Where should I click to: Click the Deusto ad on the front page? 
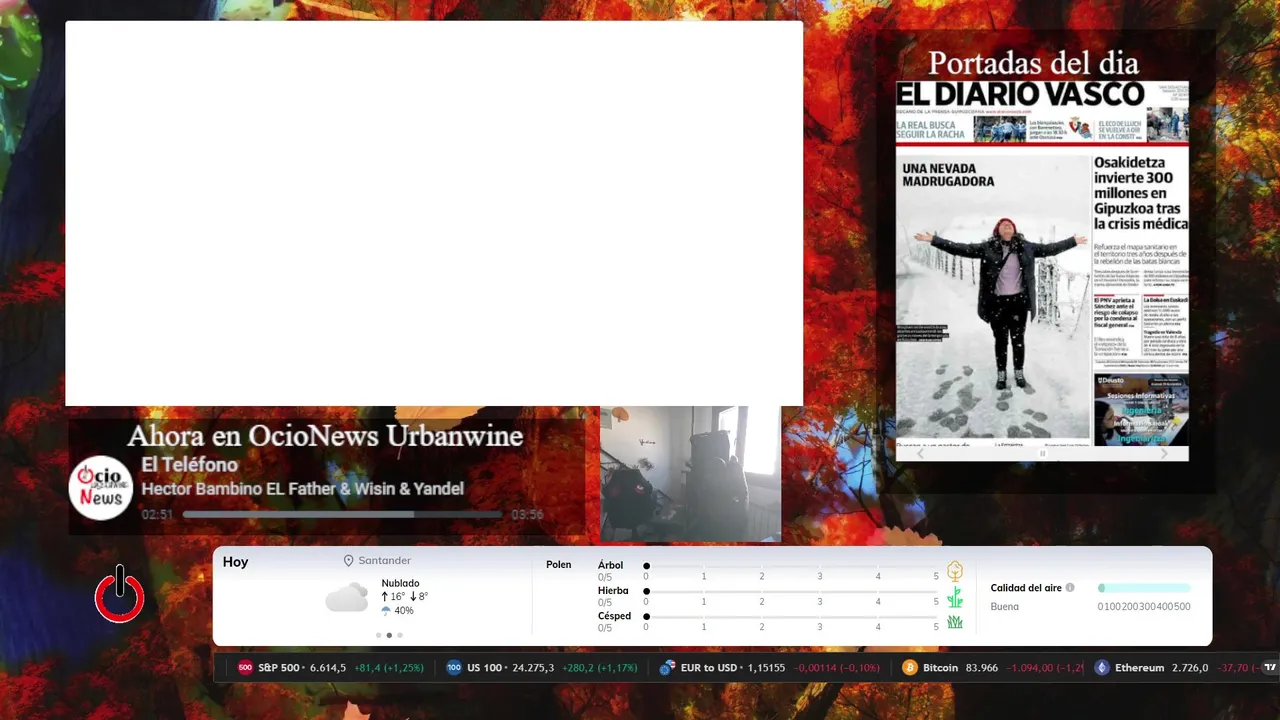point(1141,410)
